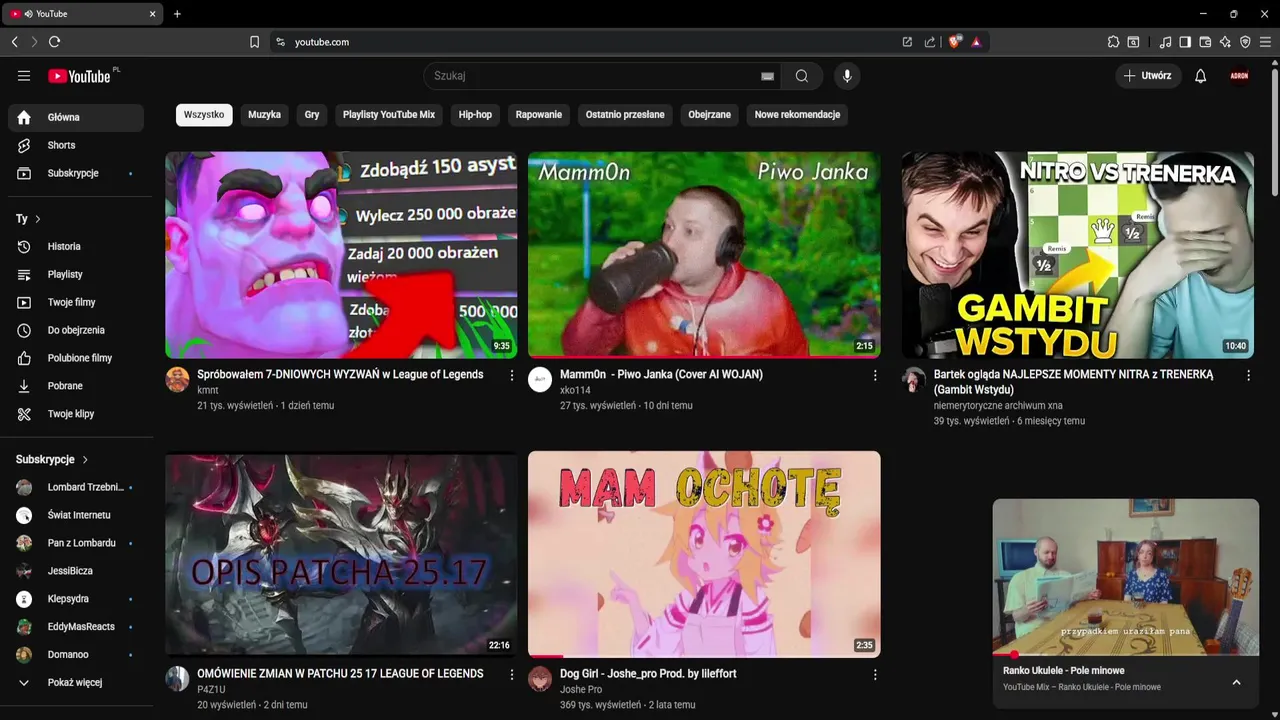This screenshot has height=720, width=1280.
Task: Open niemerytoryczne archiwum xna channel link
Action: (x=998, y=405)
